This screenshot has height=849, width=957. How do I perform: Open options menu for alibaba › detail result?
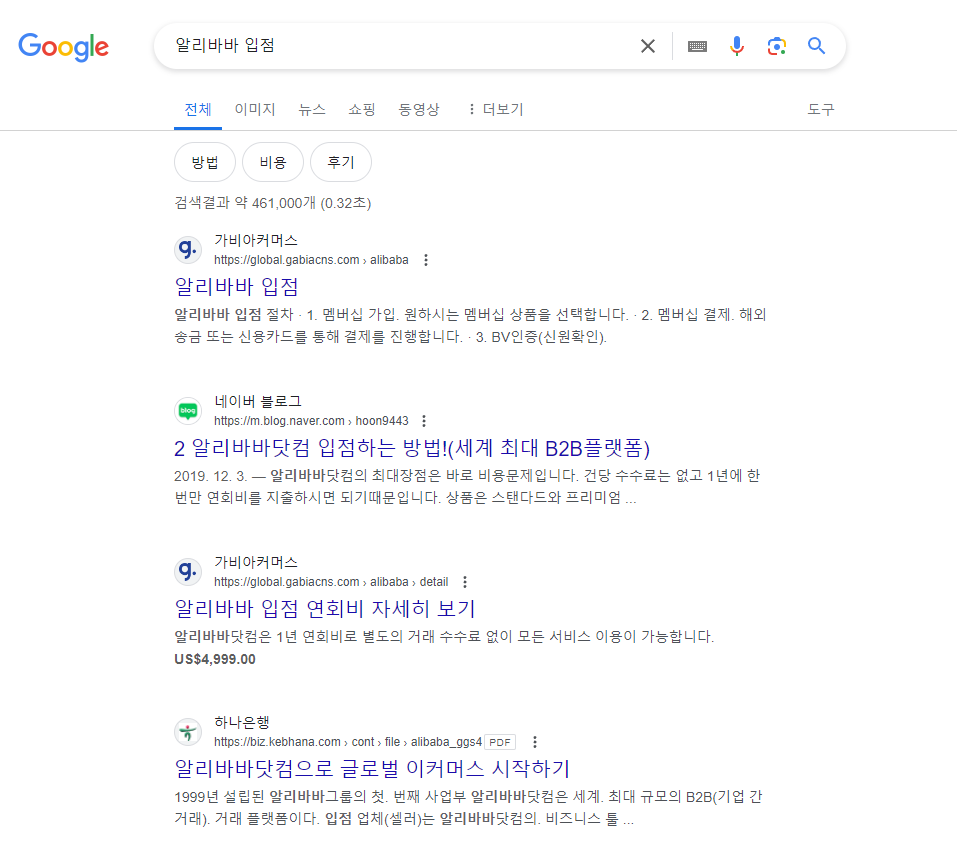(465, 582)
